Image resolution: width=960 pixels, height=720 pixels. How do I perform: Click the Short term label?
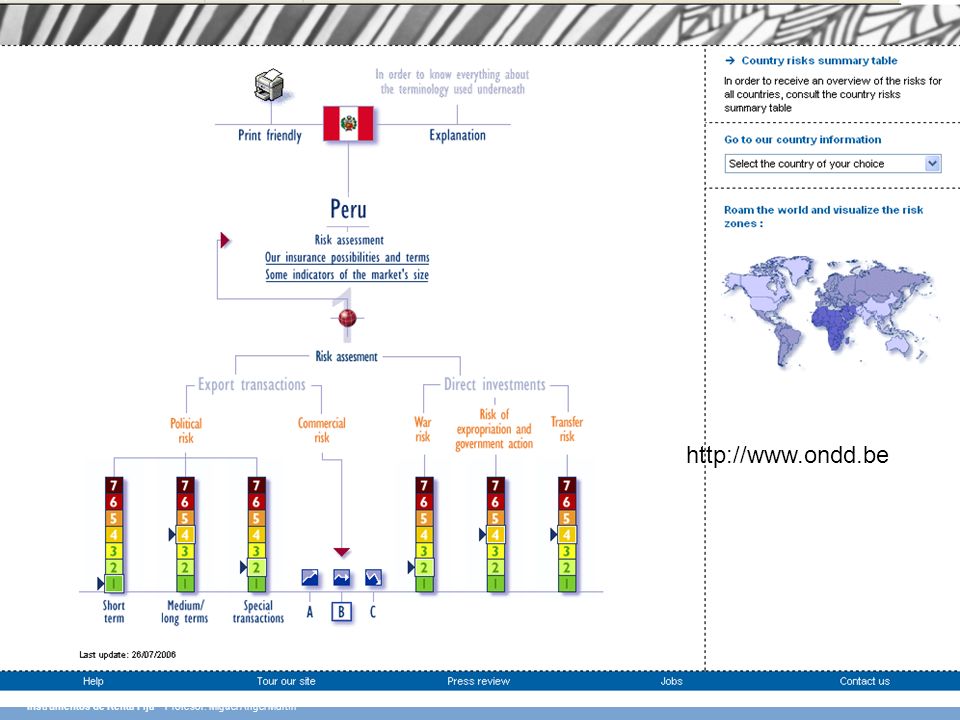114,612
